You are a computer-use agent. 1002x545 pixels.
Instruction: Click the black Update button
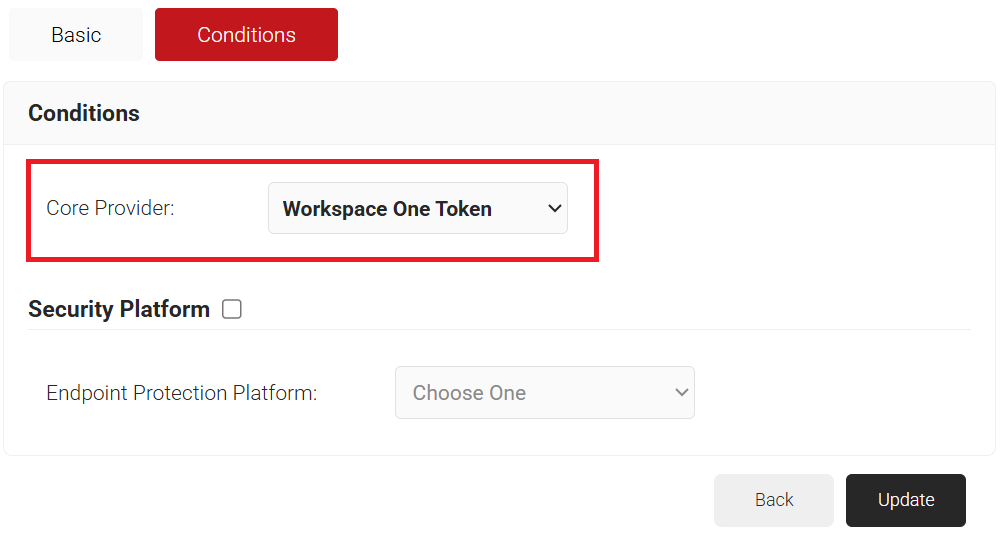tap(905, 500)
